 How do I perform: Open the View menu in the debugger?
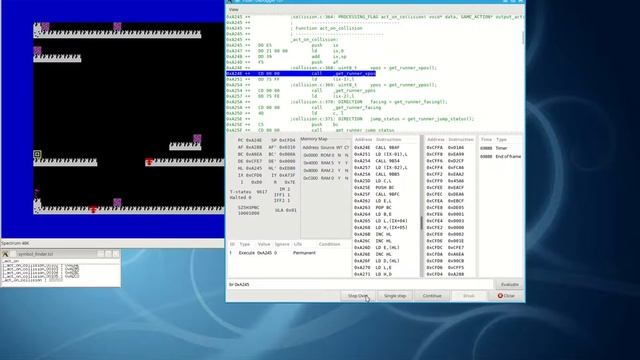(x=233, y=9)
